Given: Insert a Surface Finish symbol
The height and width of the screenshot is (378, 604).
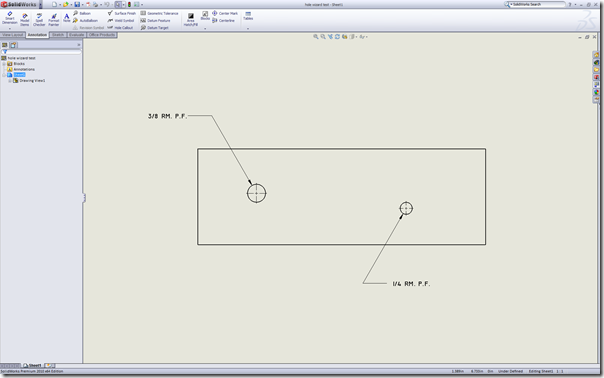Looking at the screenshot, I should [121, 13].
